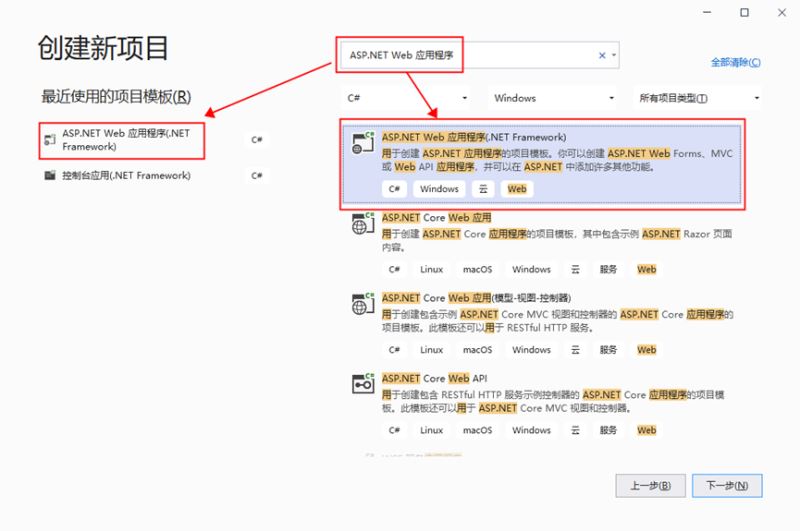Image resolution: width=800 pixels, height=531 pixels.
Task: Open the search box history dropdown arrow
Action: 614,55
